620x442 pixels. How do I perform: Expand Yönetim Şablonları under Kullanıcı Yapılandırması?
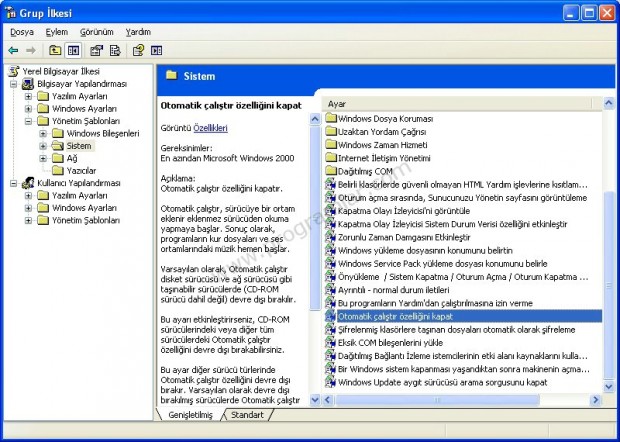(x=28, y=220)
